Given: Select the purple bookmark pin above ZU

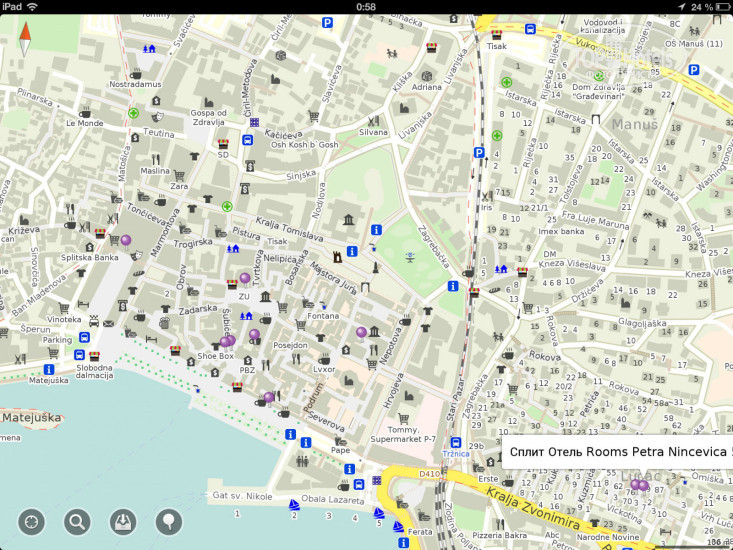Looking at the screenshot, I should (245, 278).
